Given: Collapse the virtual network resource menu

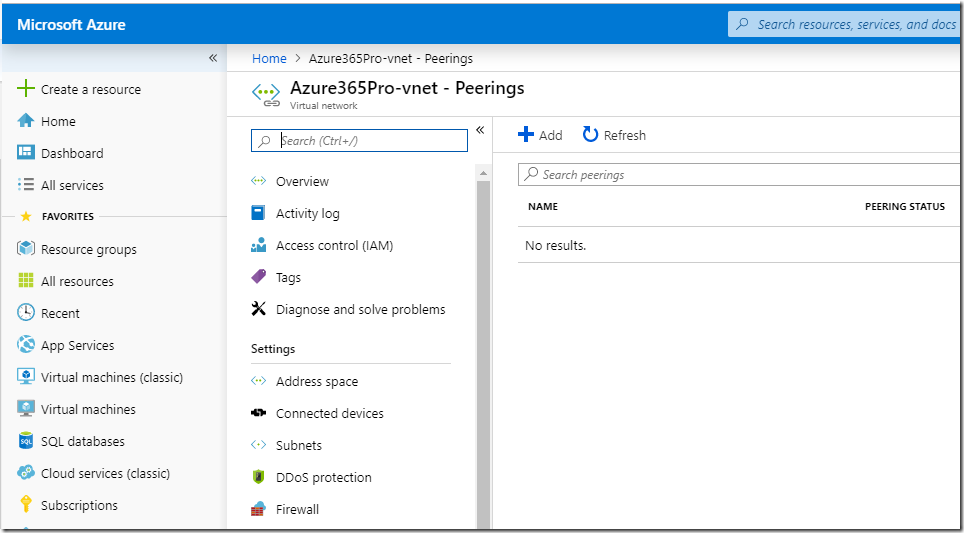Looking at the screenshot, I should point(480,130).
